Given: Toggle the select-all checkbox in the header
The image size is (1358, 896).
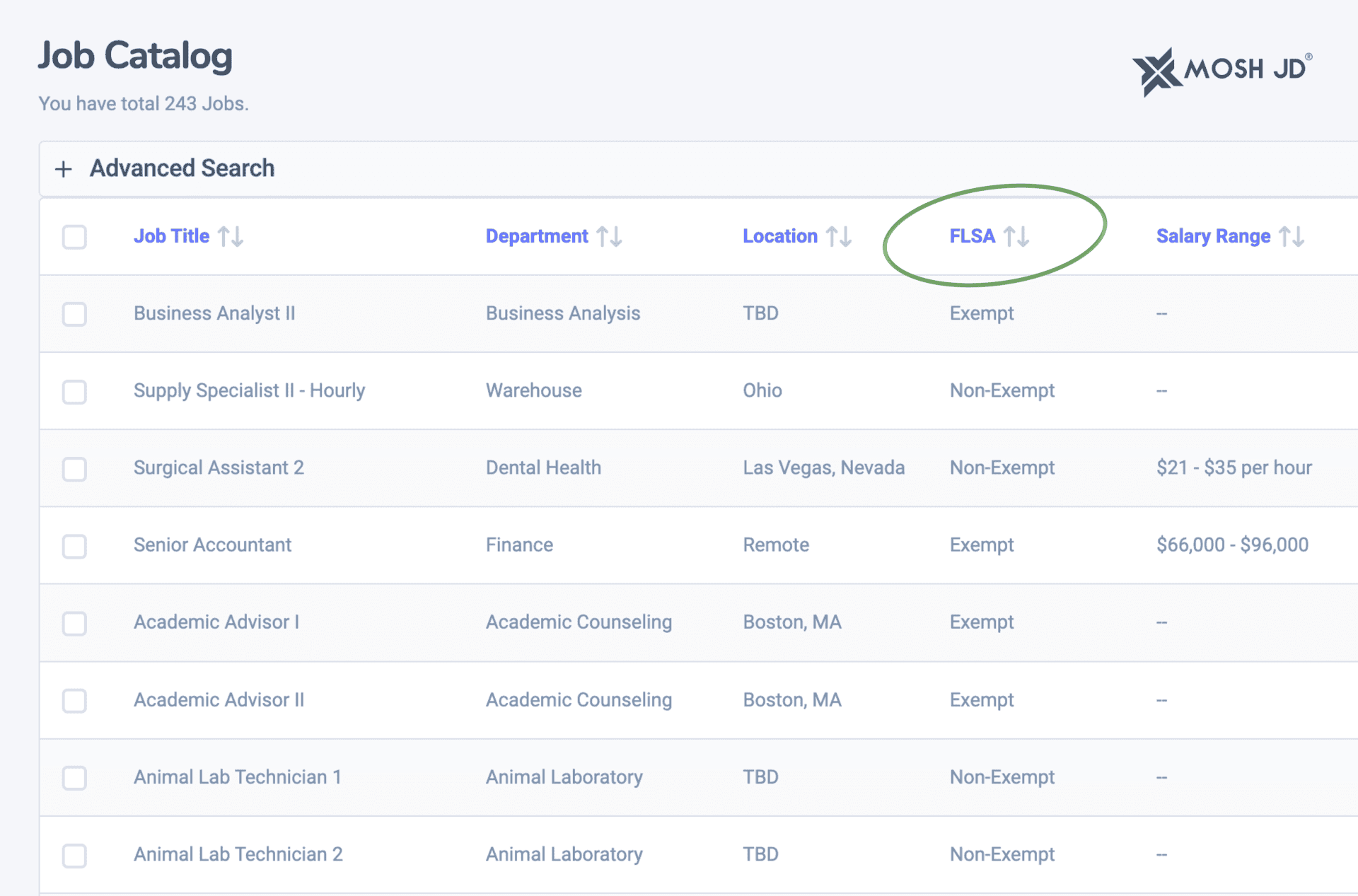Looking at the screenshot, I should click(74, 237).
